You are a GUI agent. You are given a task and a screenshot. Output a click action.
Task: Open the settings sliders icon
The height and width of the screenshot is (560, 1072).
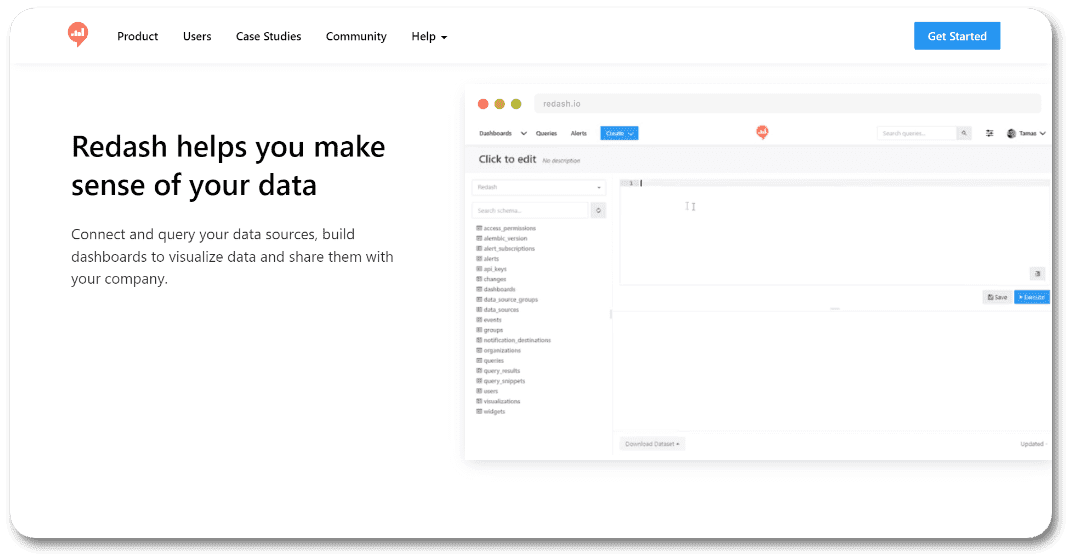pyautogui.click(x=989, y=133)
